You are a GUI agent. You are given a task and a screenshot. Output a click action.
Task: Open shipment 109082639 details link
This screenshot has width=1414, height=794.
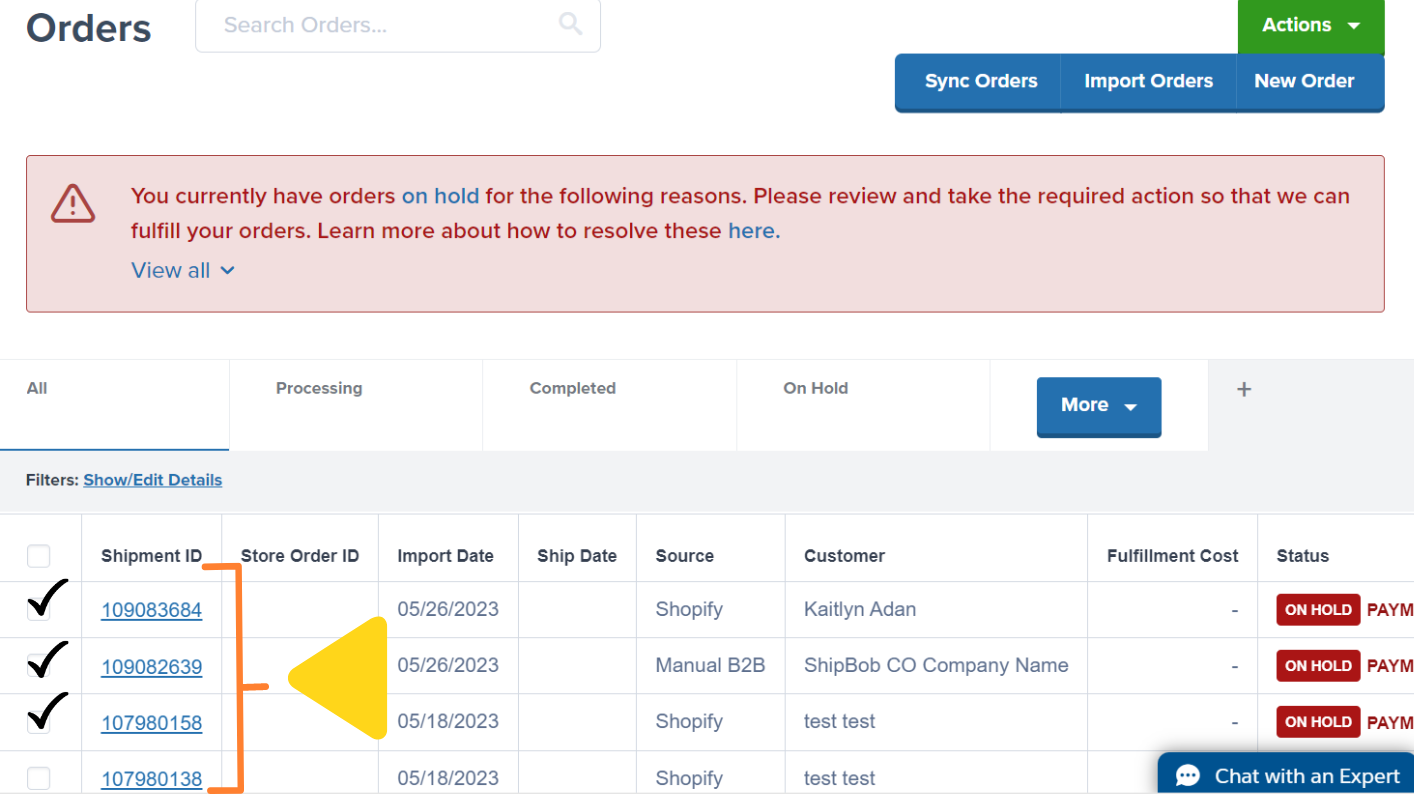pyautogui.click(x=151, y=665)
